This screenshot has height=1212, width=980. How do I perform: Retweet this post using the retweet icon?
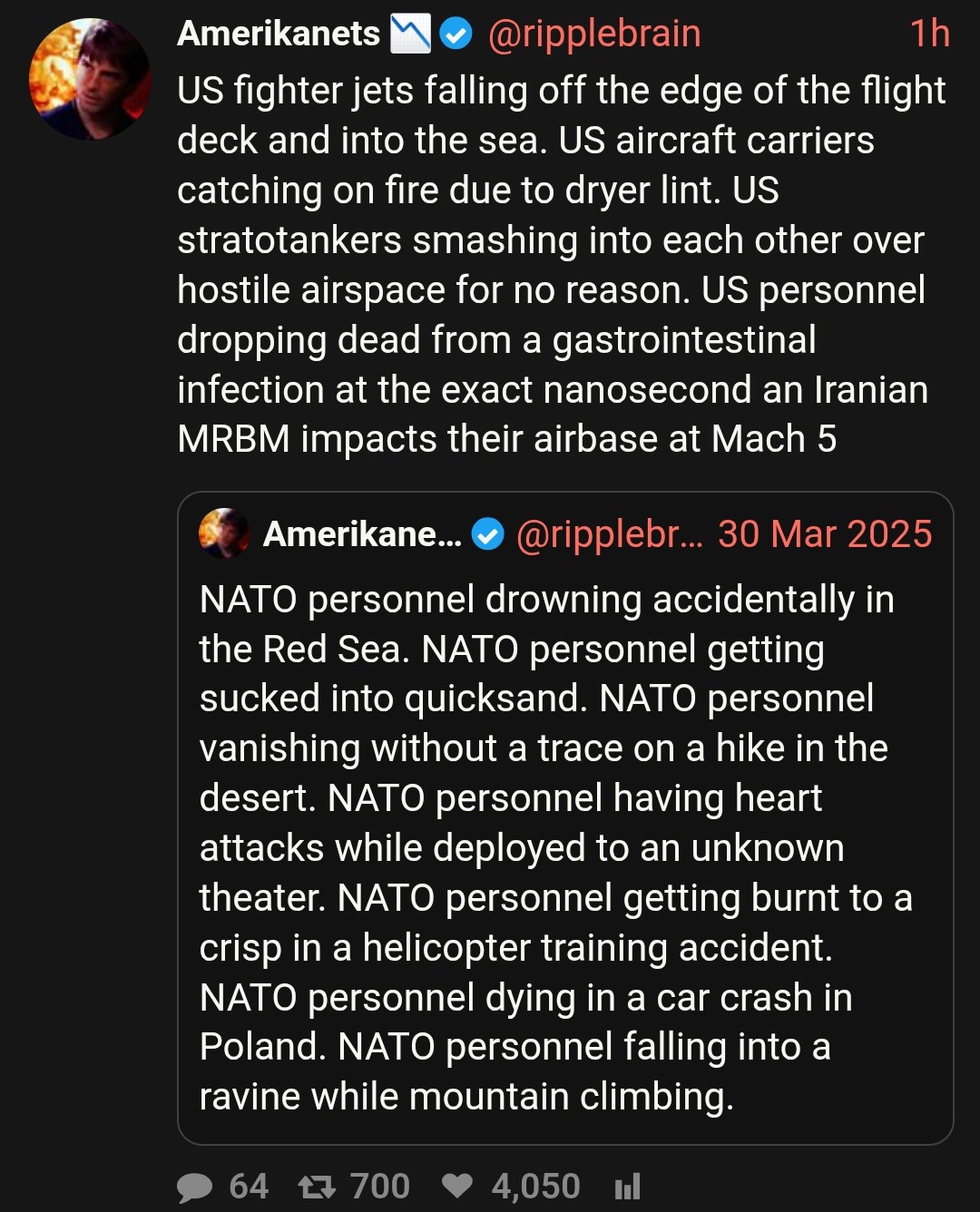(317, 1187)
